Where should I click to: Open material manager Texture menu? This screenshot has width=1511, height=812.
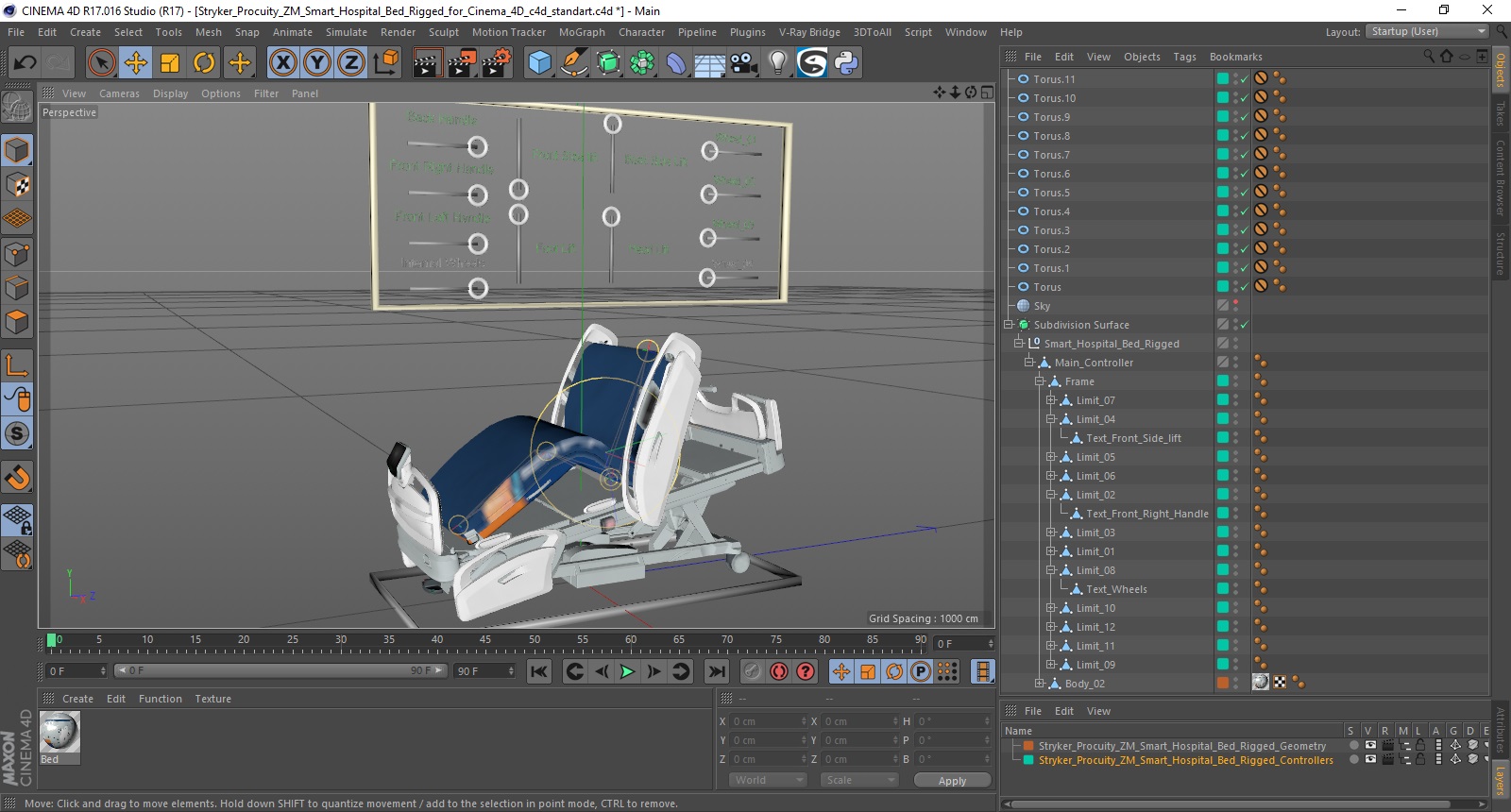click(212, 699)
